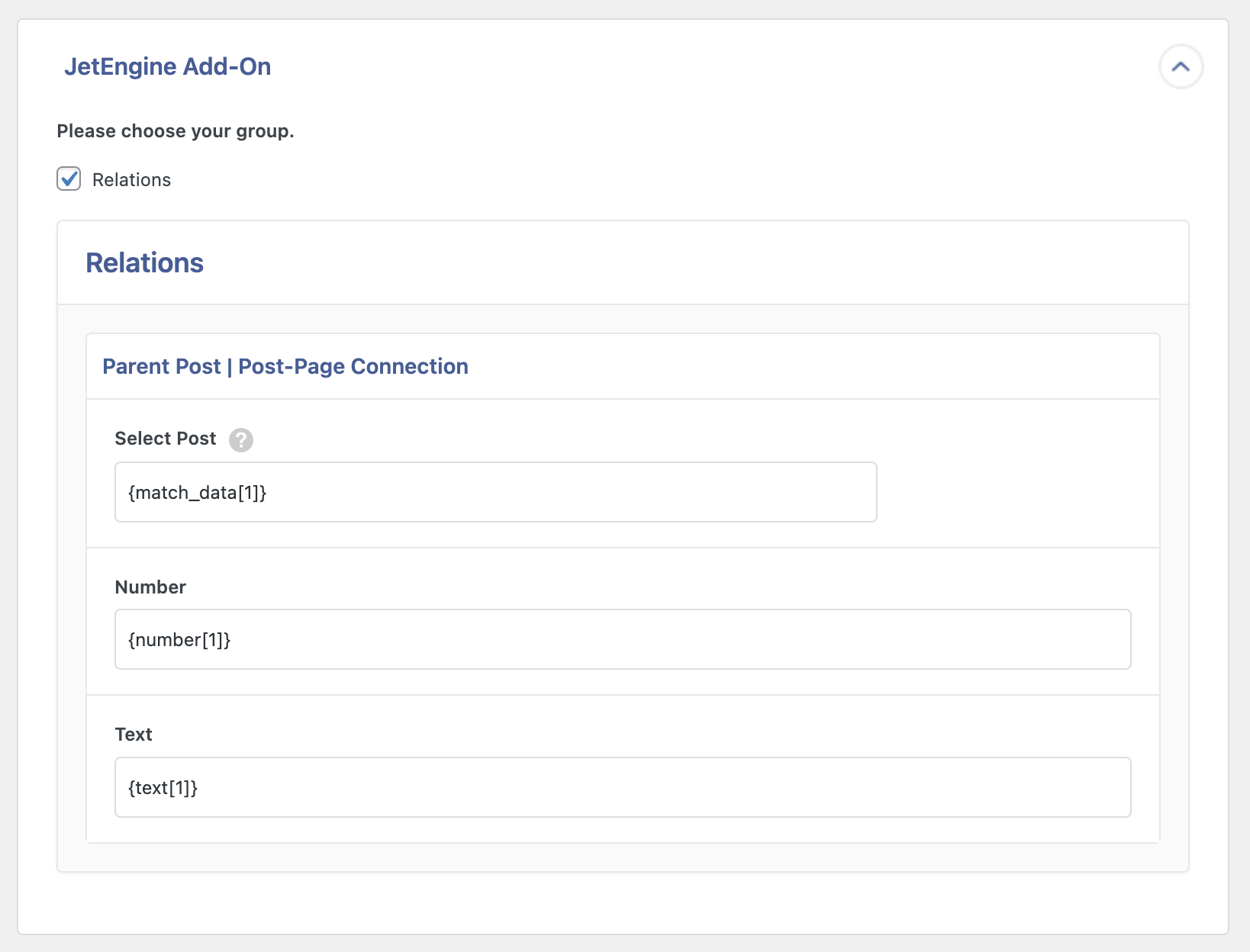
Task: Click the Relations checkbox label text
Action: point(131,180)
